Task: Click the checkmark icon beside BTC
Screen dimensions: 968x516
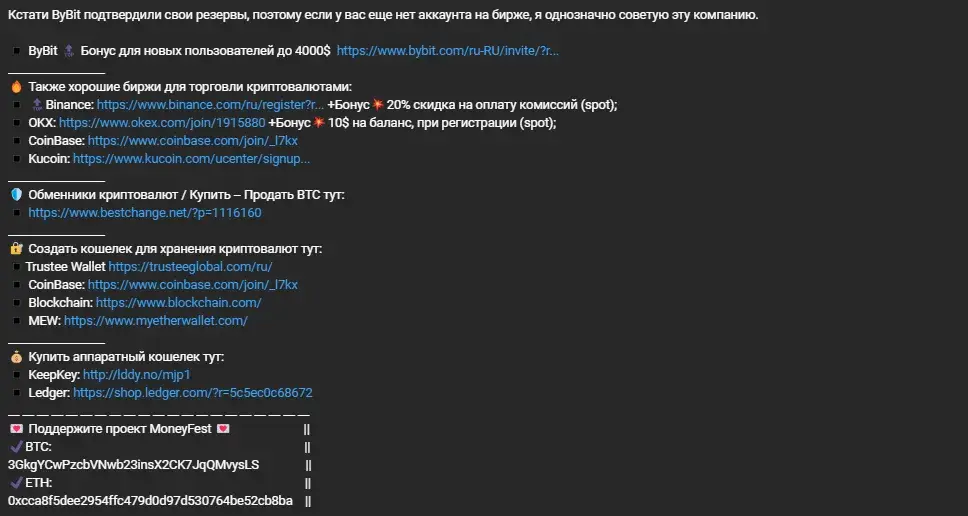Action: 17,446
